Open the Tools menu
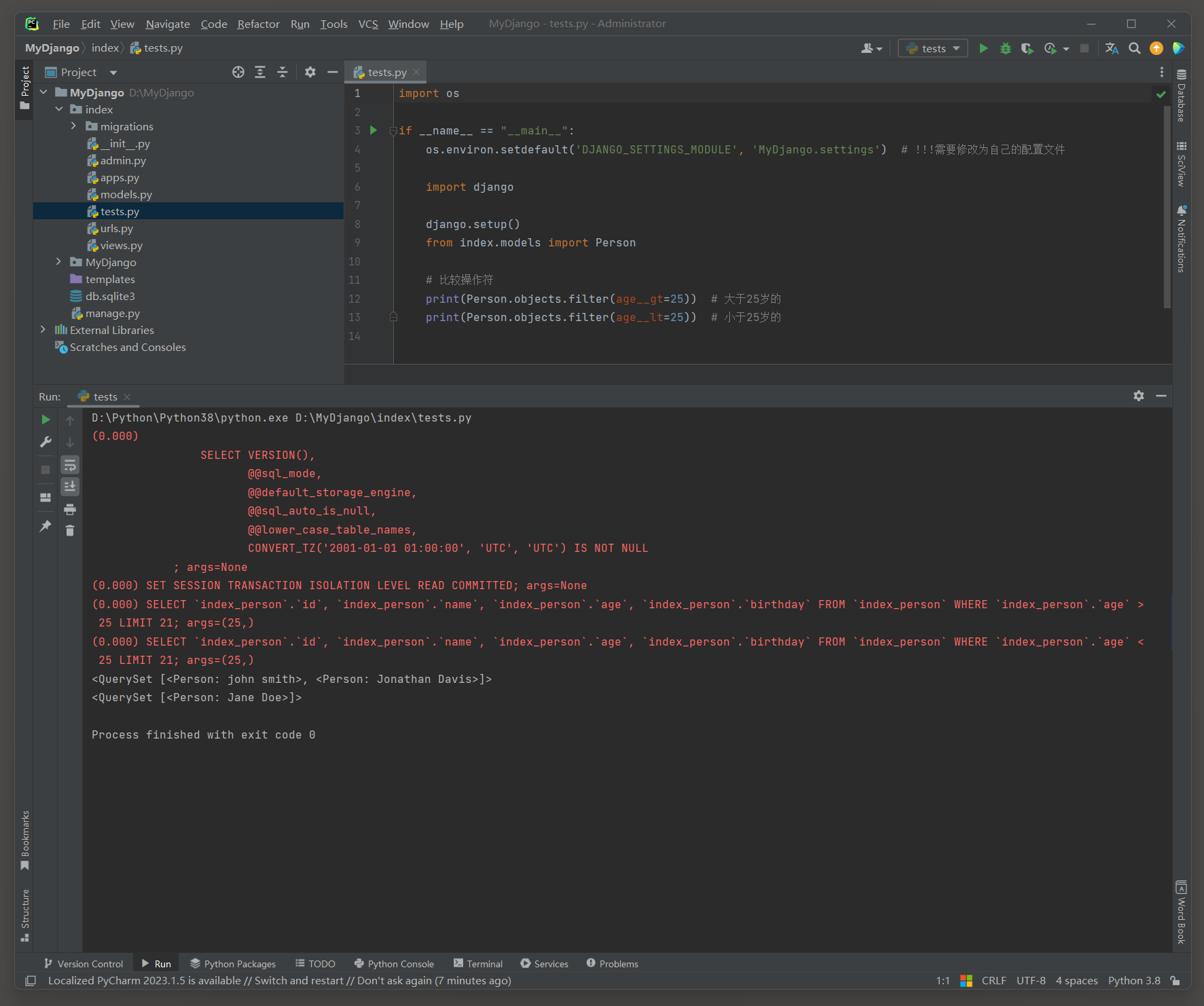 tap(333, 24)
